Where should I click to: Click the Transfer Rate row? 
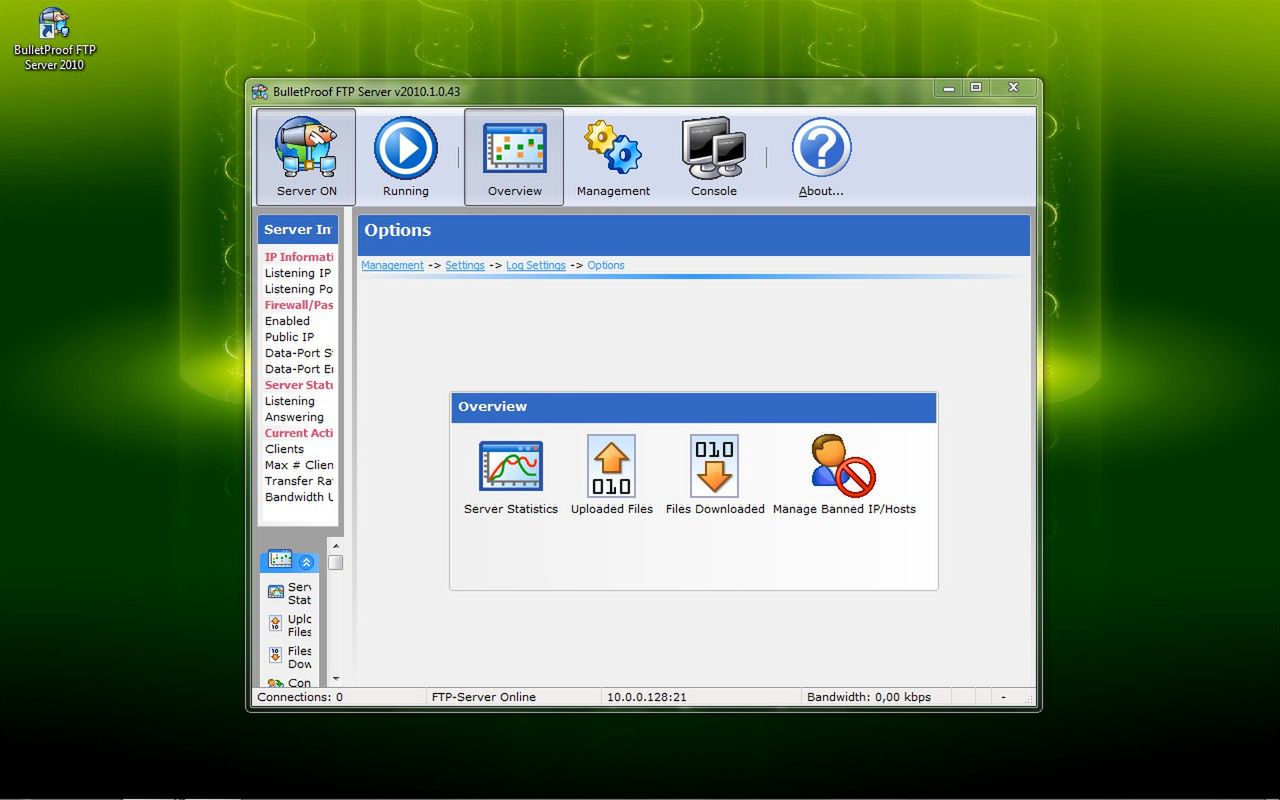pos(299,481)
